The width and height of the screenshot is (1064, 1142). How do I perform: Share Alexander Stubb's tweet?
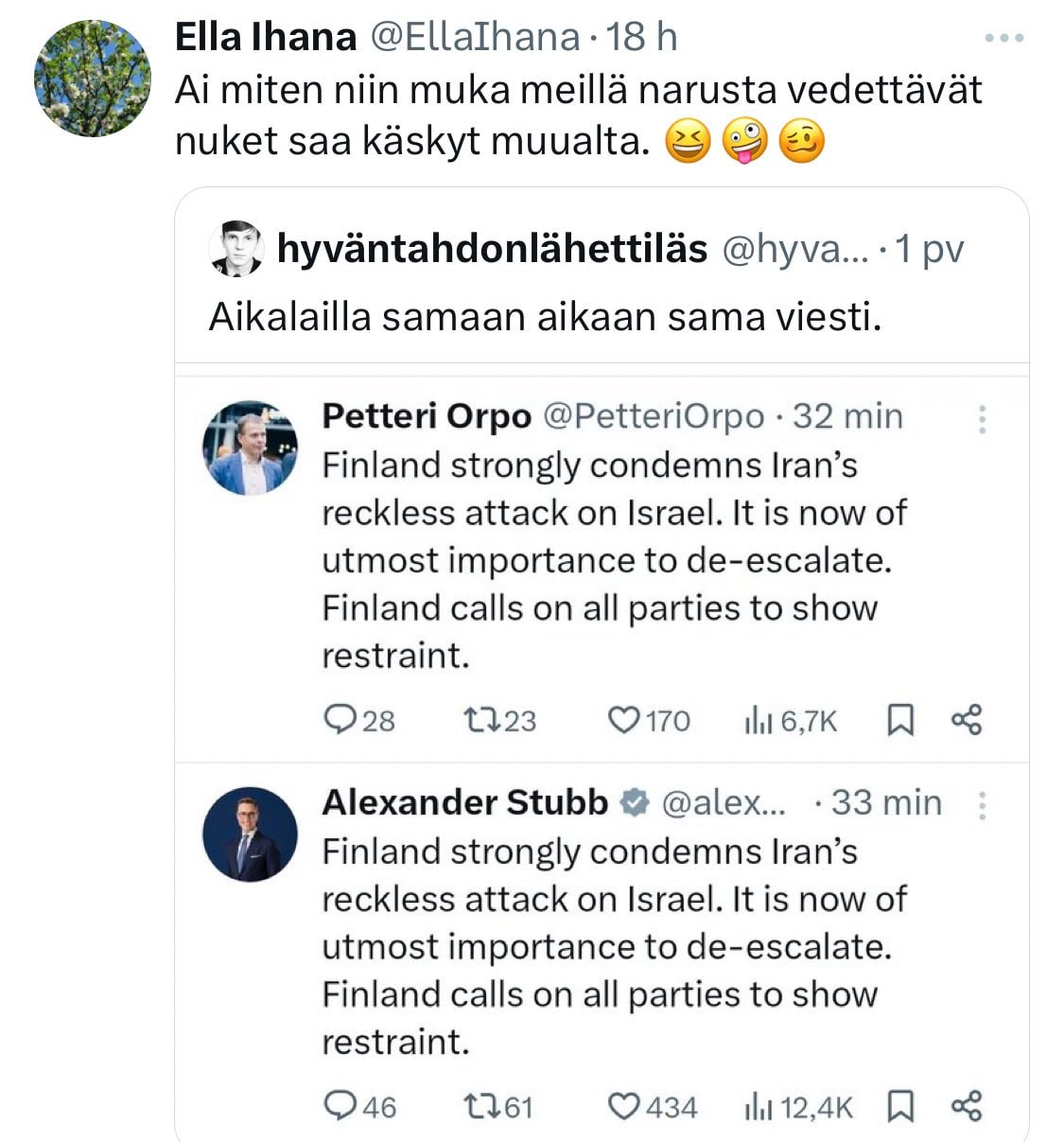(x=967, y=1105)
